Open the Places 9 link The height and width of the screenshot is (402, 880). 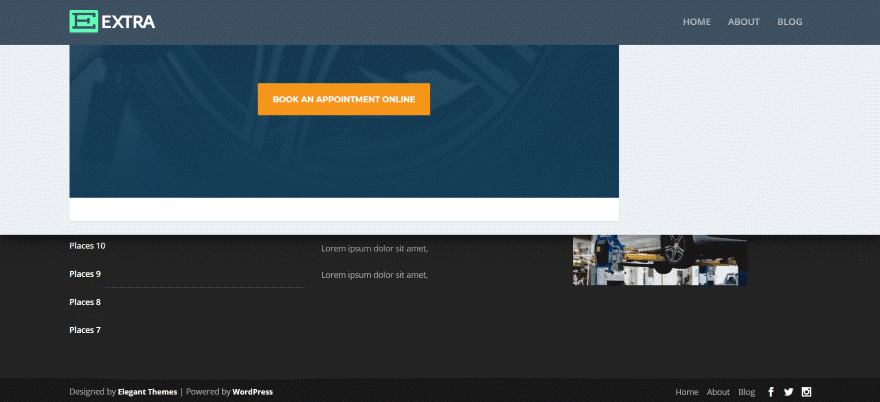pos(85,274)
